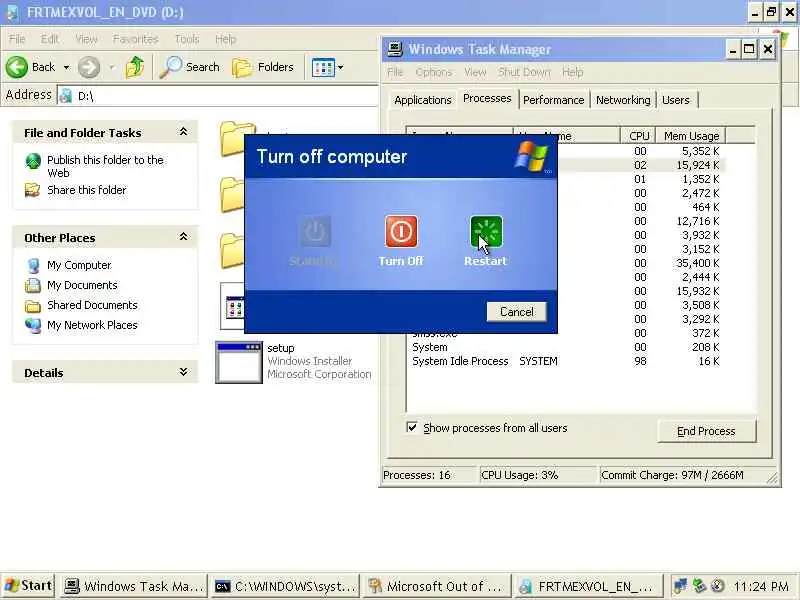Switch to FRTMEXVOL_EN taskbar button
800x600 pixels.
coord(587,586)
